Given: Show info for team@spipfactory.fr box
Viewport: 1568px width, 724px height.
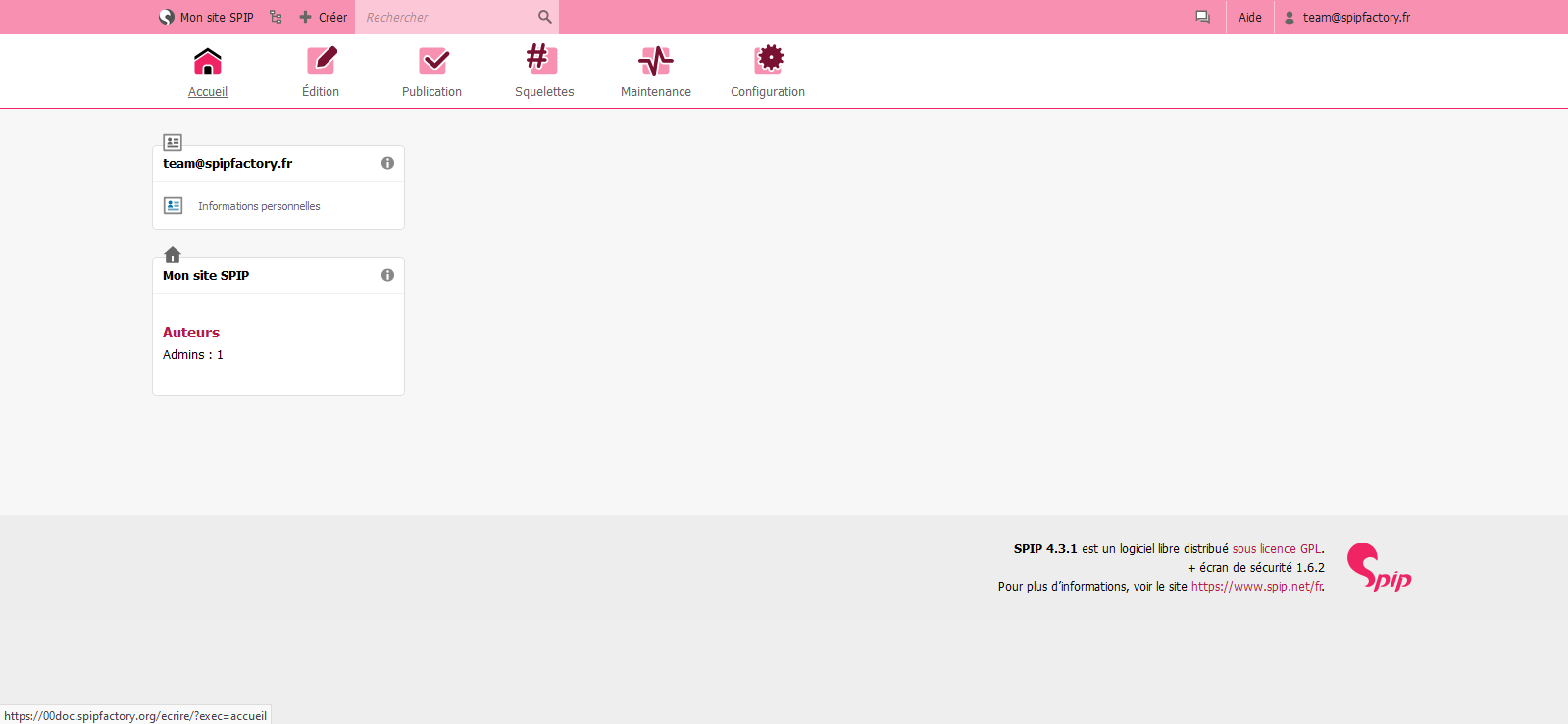Looking at the screenshot, I should (x=387, y=163).
